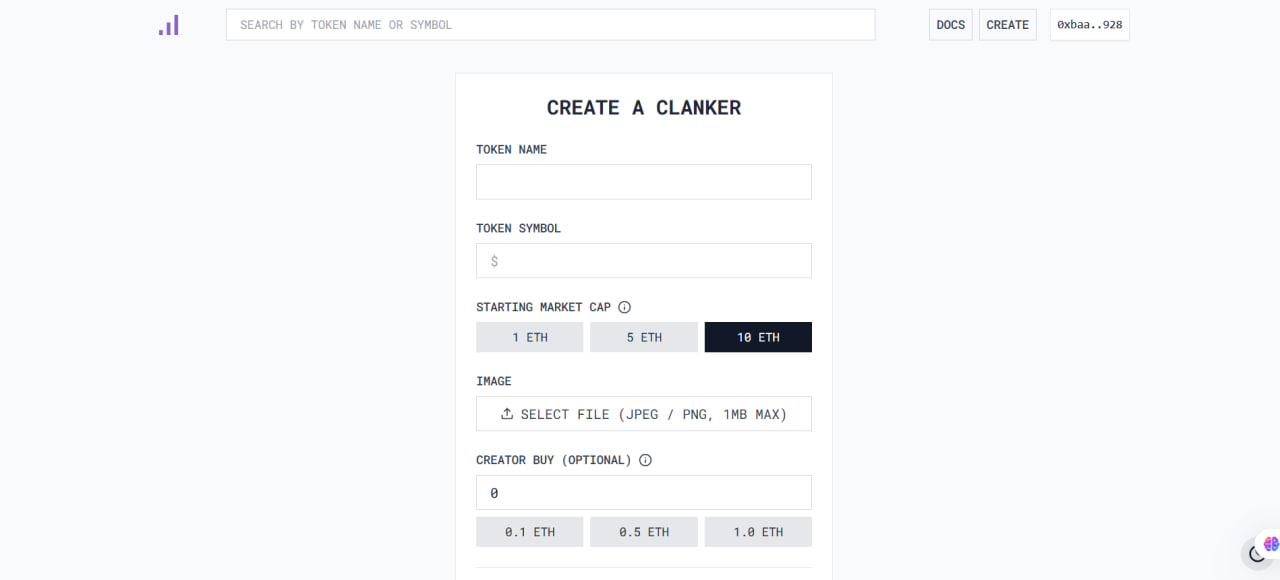Screen dimensions: 1280x580
Task: Focus the Token Symbol input field
Action: [x=644, y=261]
